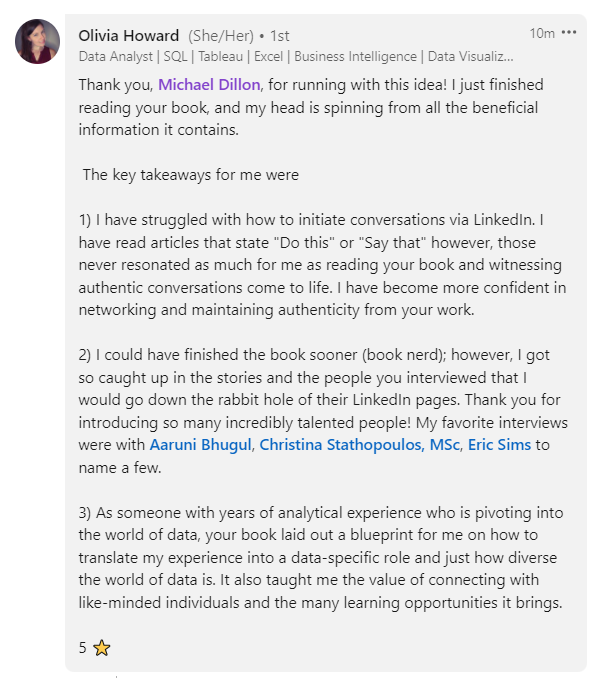Click the gold star emoji icon
Image resolution: width=595 pixels, height=678 pixels.
(x=102, y=648)
